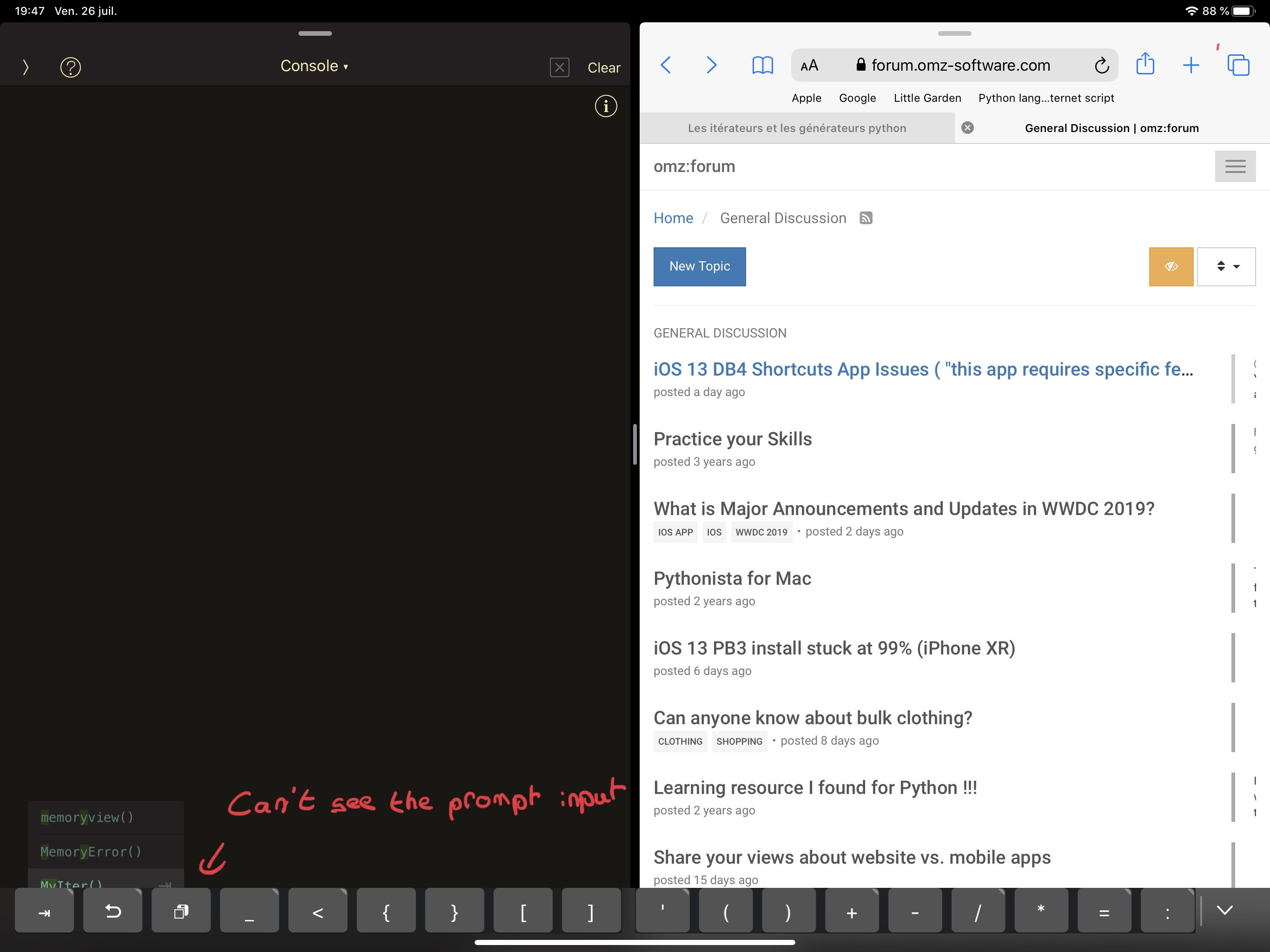This screenshot has height=952, width=1270.
Task: Open Python lang...ternet script bookmark
Action: pos(1046,98)
